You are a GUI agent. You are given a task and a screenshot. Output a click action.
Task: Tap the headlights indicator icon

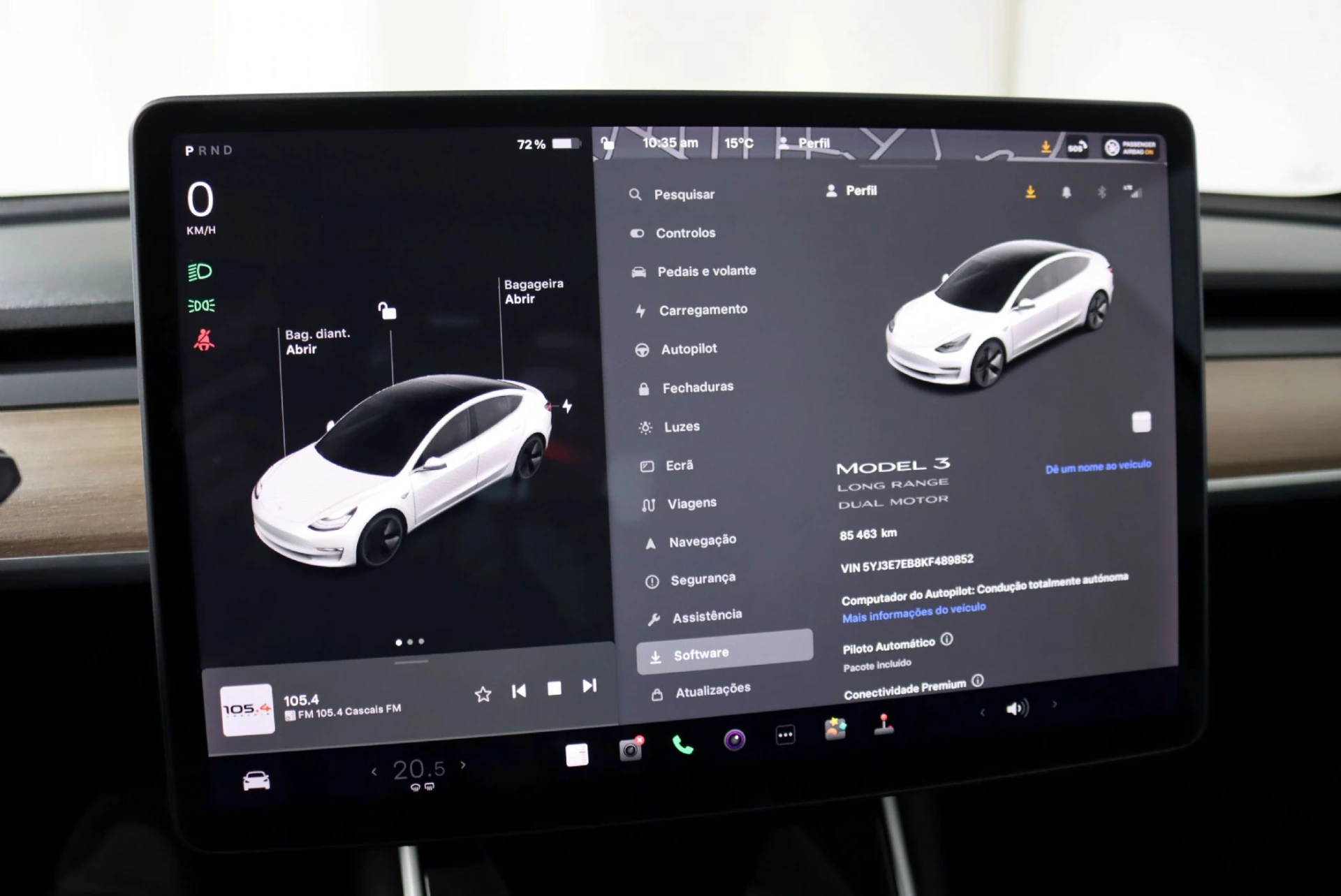tap(200, 272)
